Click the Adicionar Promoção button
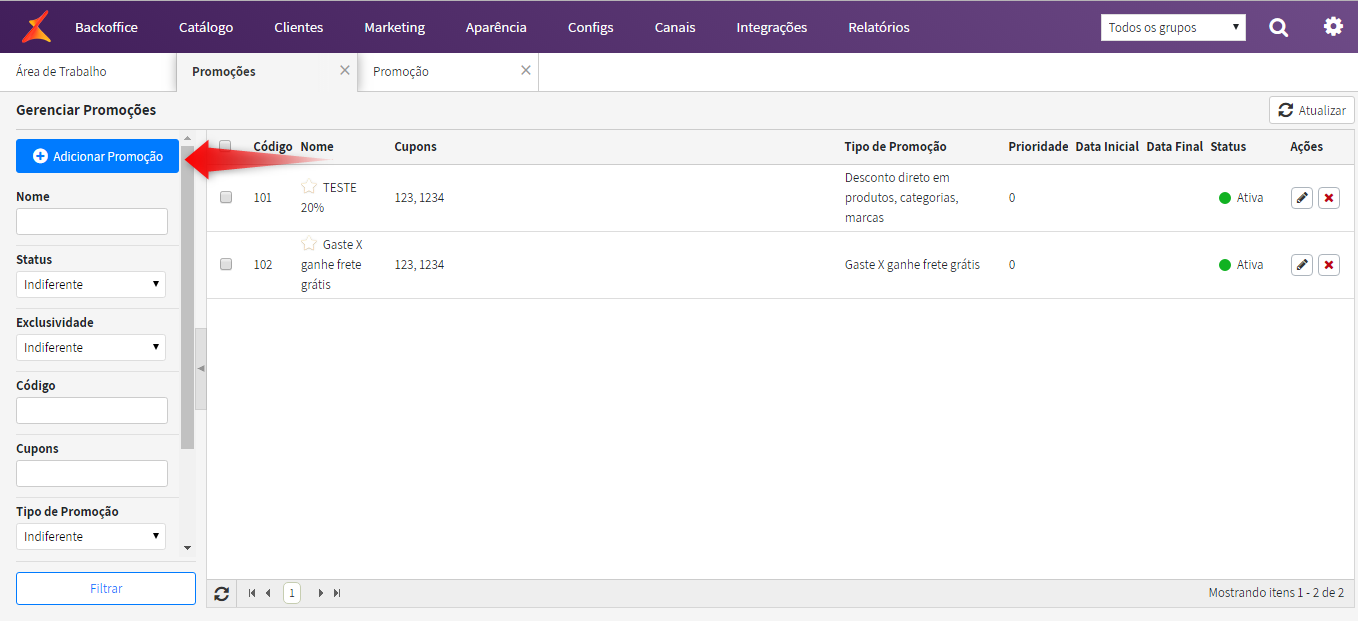1358x621 pixels. (x=97, y=156)
